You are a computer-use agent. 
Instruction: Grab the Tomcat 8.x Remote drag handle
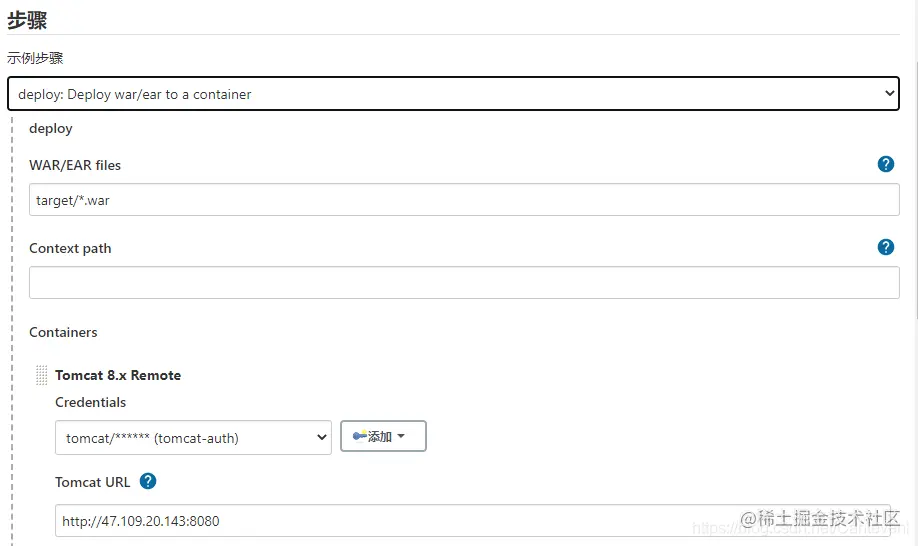(x=42, y=375)
